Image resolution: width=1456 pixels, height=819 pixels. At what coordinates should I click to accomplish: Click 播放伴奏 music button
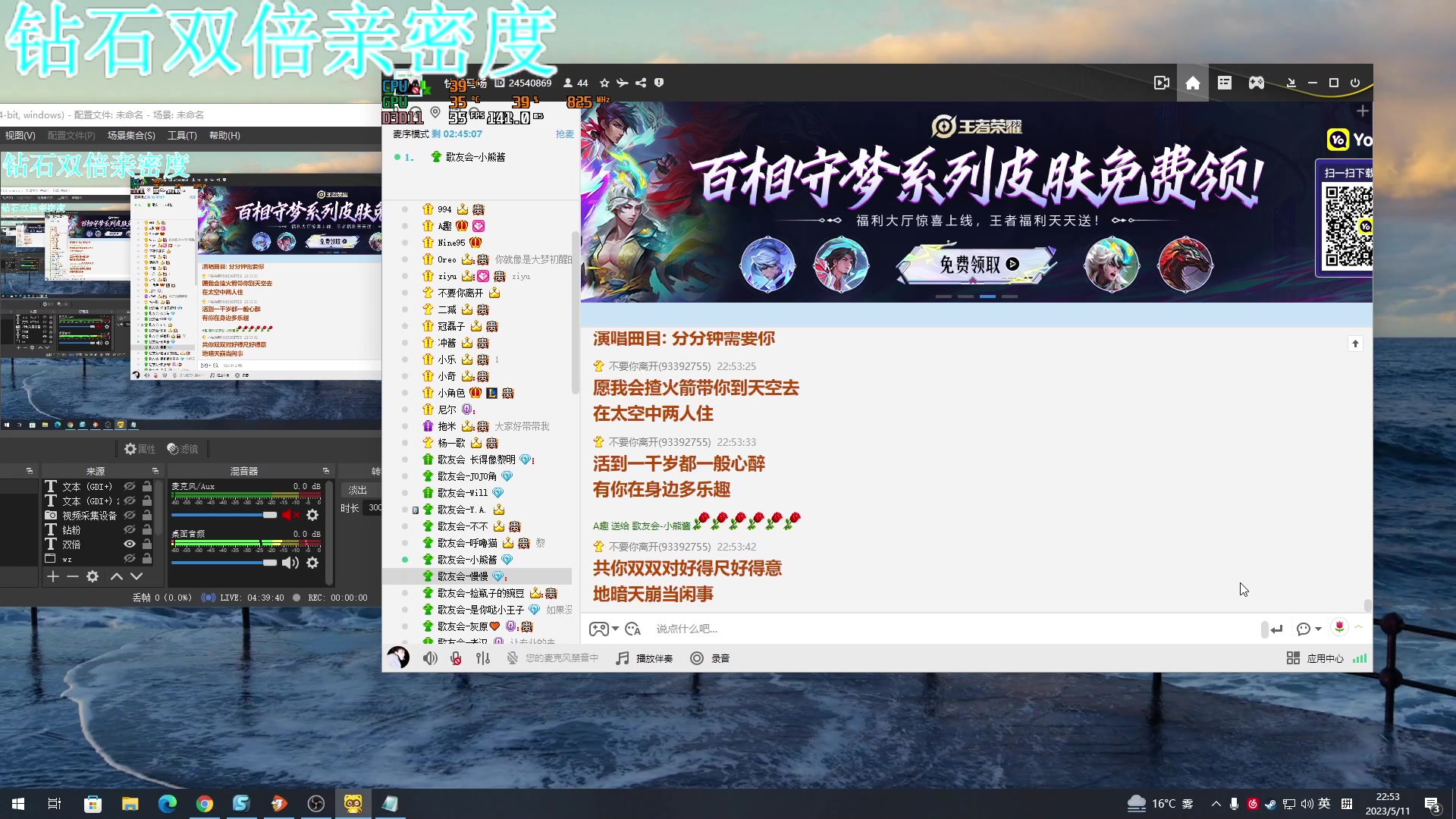click(645, 658)
